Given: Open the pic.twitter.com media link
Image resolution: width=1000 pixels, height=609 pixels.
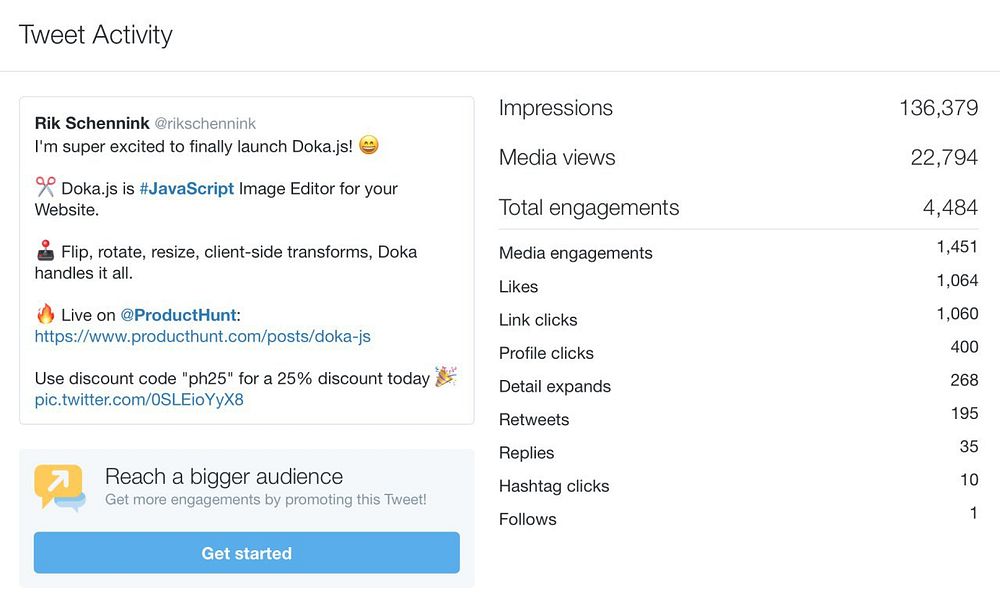Looking at the screenshot, I should tap(139, 400).
